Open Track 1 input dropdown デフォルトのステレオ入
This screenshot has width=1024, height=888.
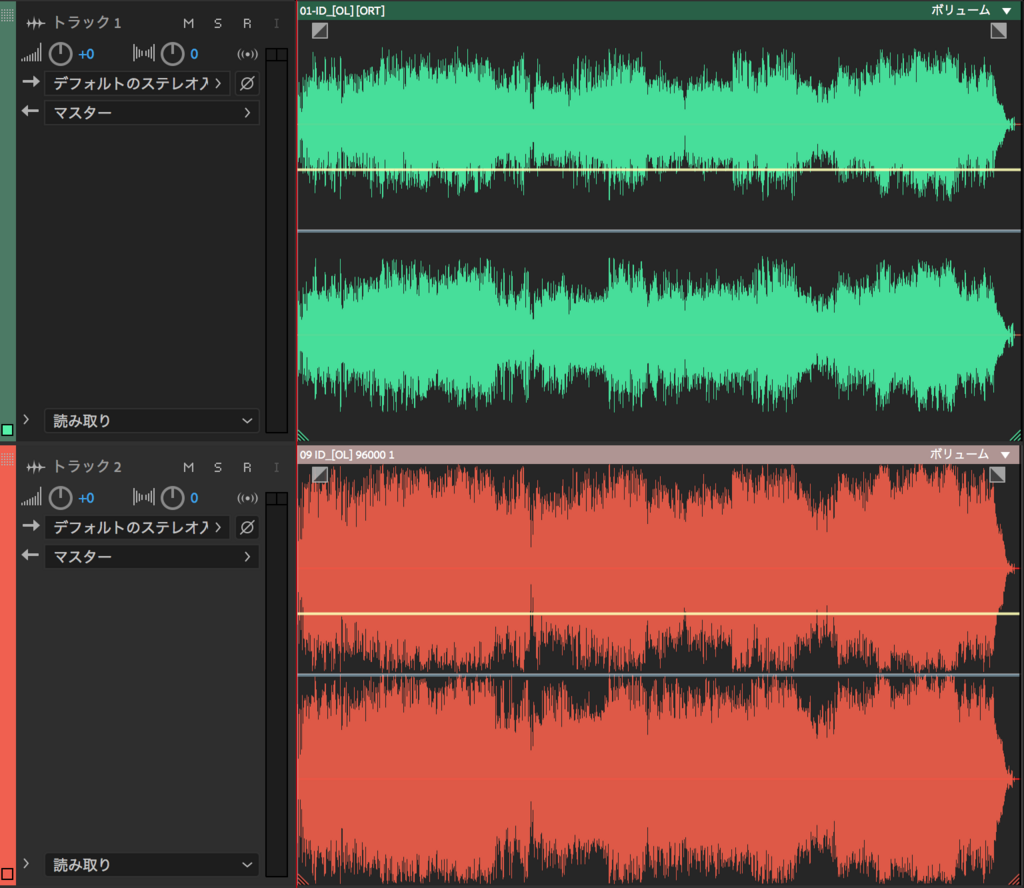click(x=137, y=84)
